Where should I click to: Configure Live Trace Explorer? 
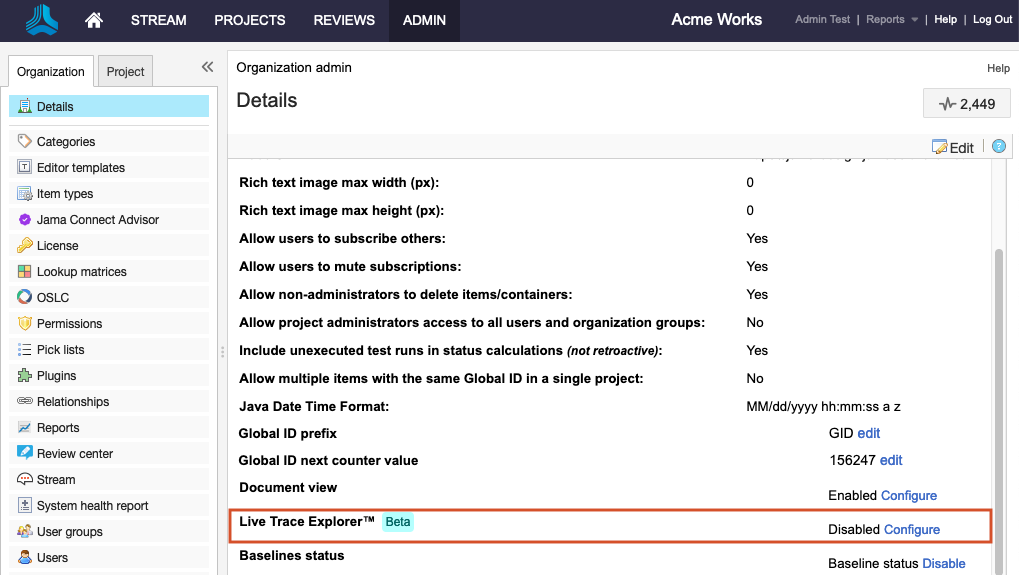coord(912,530)
